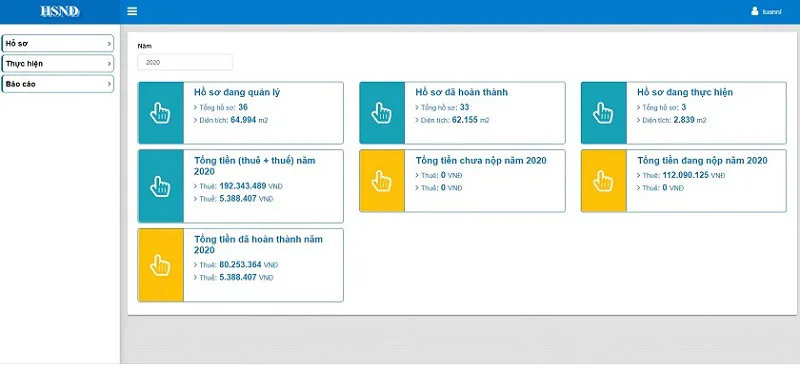Open Tổng tiền chưa nộp năm 2020 title
The height and width of the screenshot is (368, 800).
coord(481,161)
